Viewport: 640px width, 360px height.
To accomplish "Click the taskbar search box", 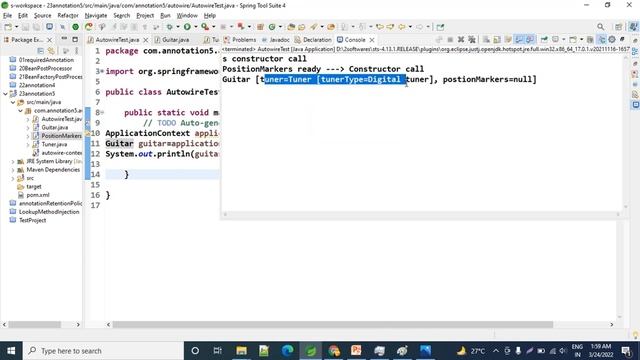I will [x=103, y=351].
